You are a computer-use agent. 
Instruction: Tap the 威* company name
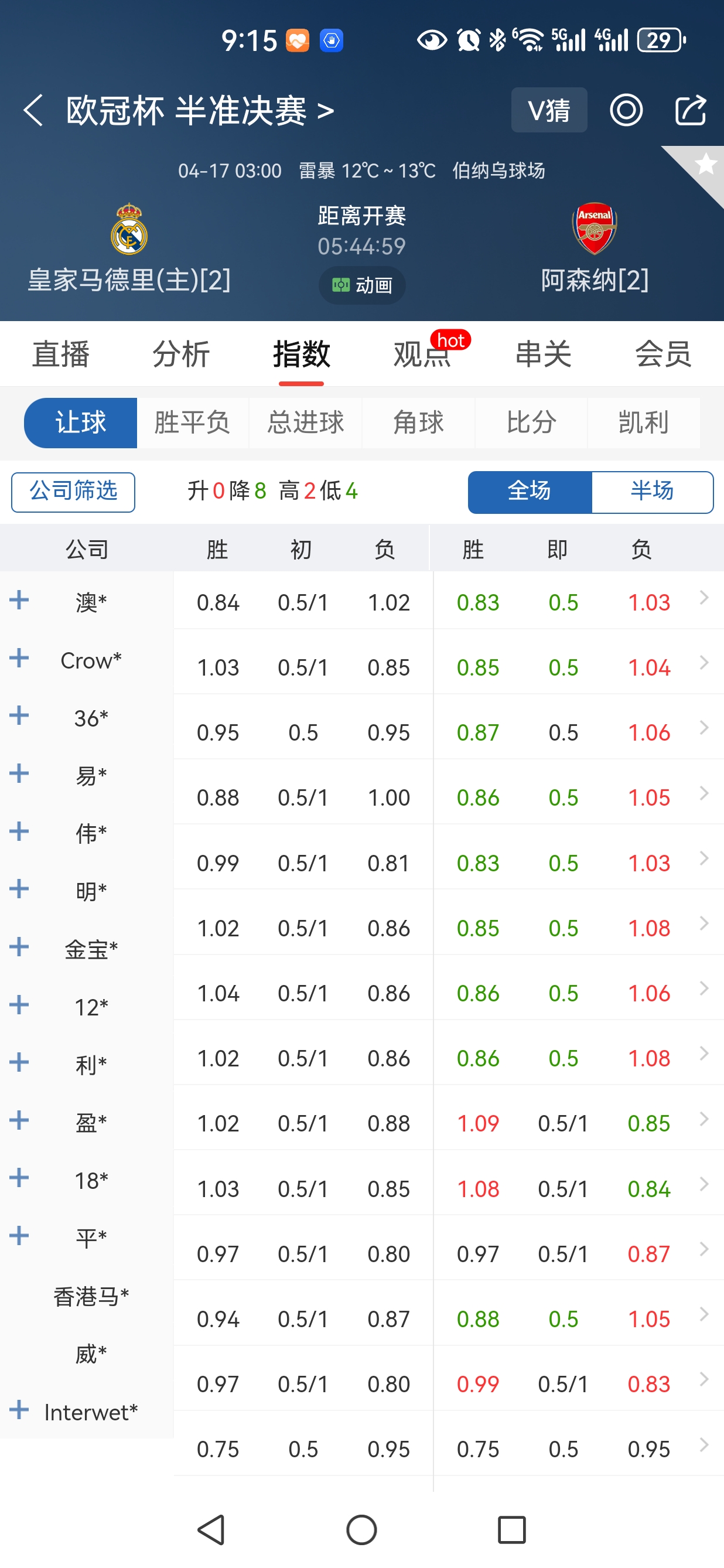point(91,1355)
